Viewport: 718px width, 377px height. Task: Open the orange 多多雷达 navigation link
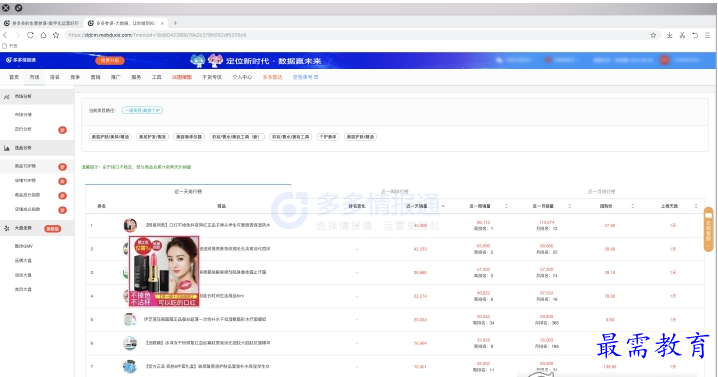pyautogui.click(x=272, y=77)
